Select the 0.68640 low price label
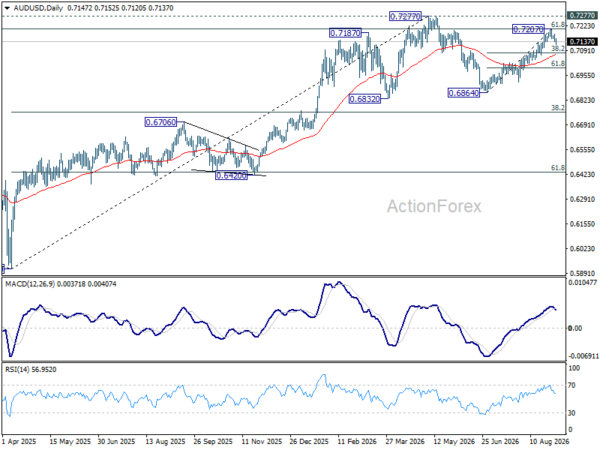Image resolution: width=600 pixels, height=450 pixels. [463, 93]
